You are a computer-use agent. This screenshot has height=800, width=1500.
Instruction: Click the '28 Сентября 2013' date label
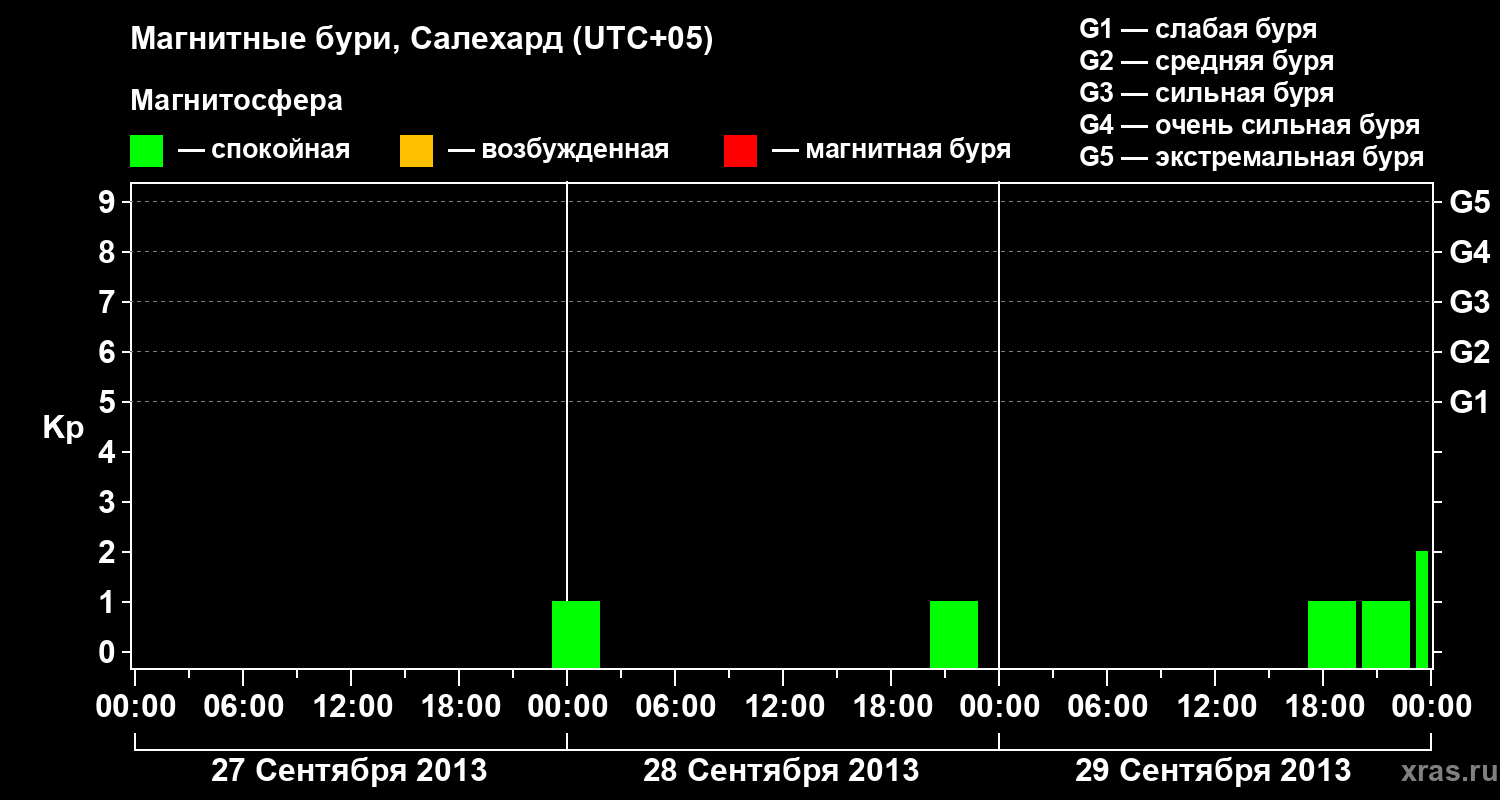pyautogui.click(x=781, y=770)
